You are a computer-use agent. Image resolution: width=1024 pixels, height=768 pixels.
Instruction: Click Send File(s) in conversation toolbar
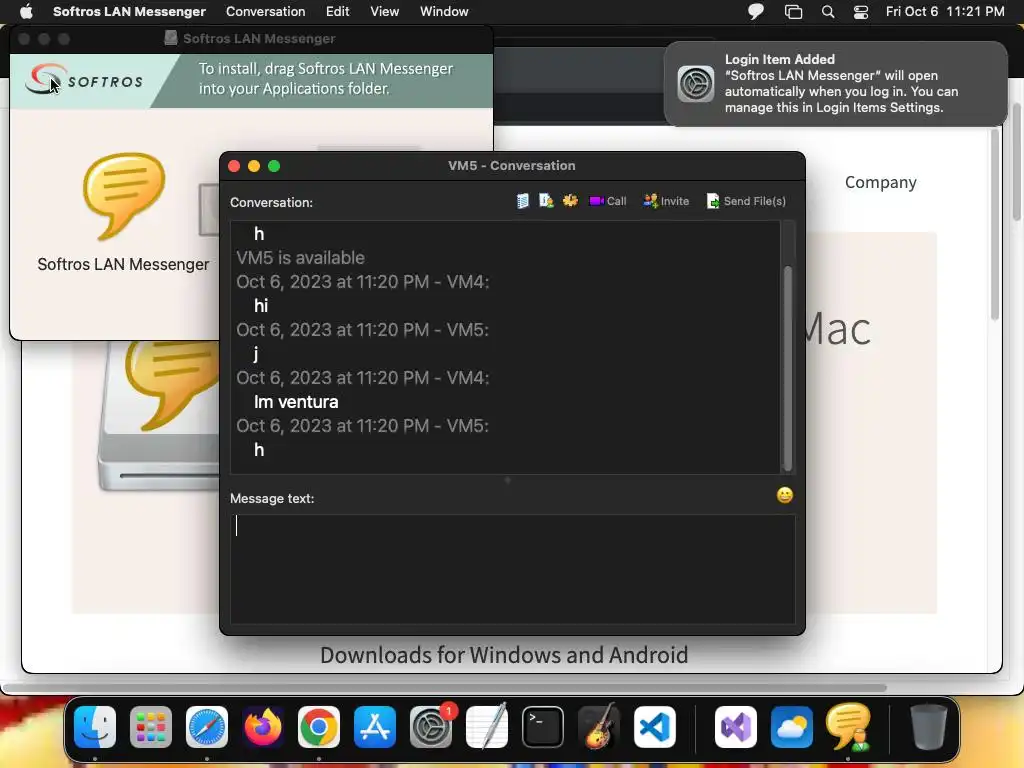pos(746,201)
